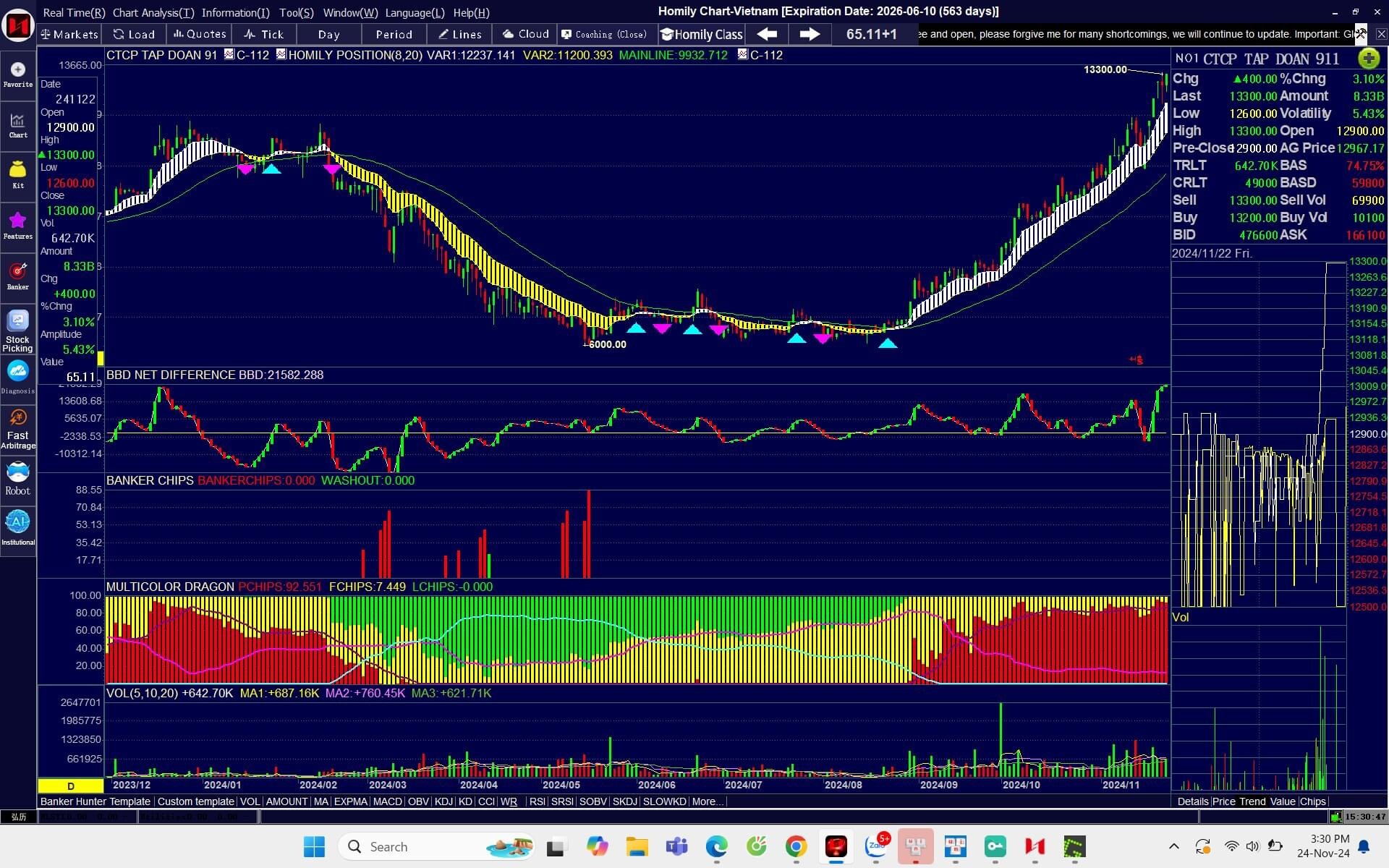Select the Banker Hunter Template tab
The image size is (1389, 868).
tap(95, 801)
